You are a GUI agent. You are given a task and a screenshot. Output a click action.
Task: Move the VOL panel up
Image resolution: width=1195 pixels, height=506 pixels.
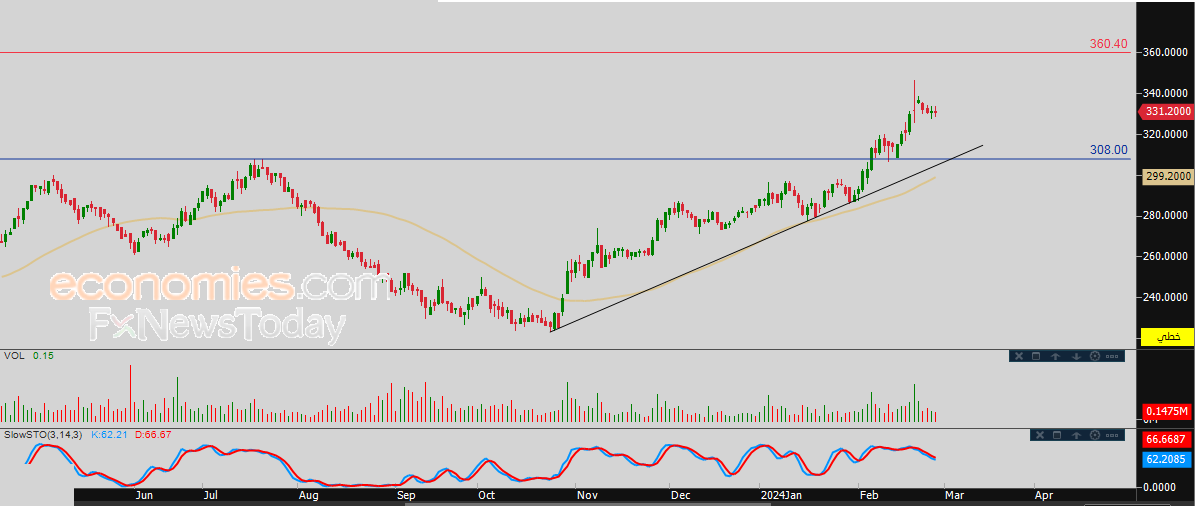[x=1056, y=356]
